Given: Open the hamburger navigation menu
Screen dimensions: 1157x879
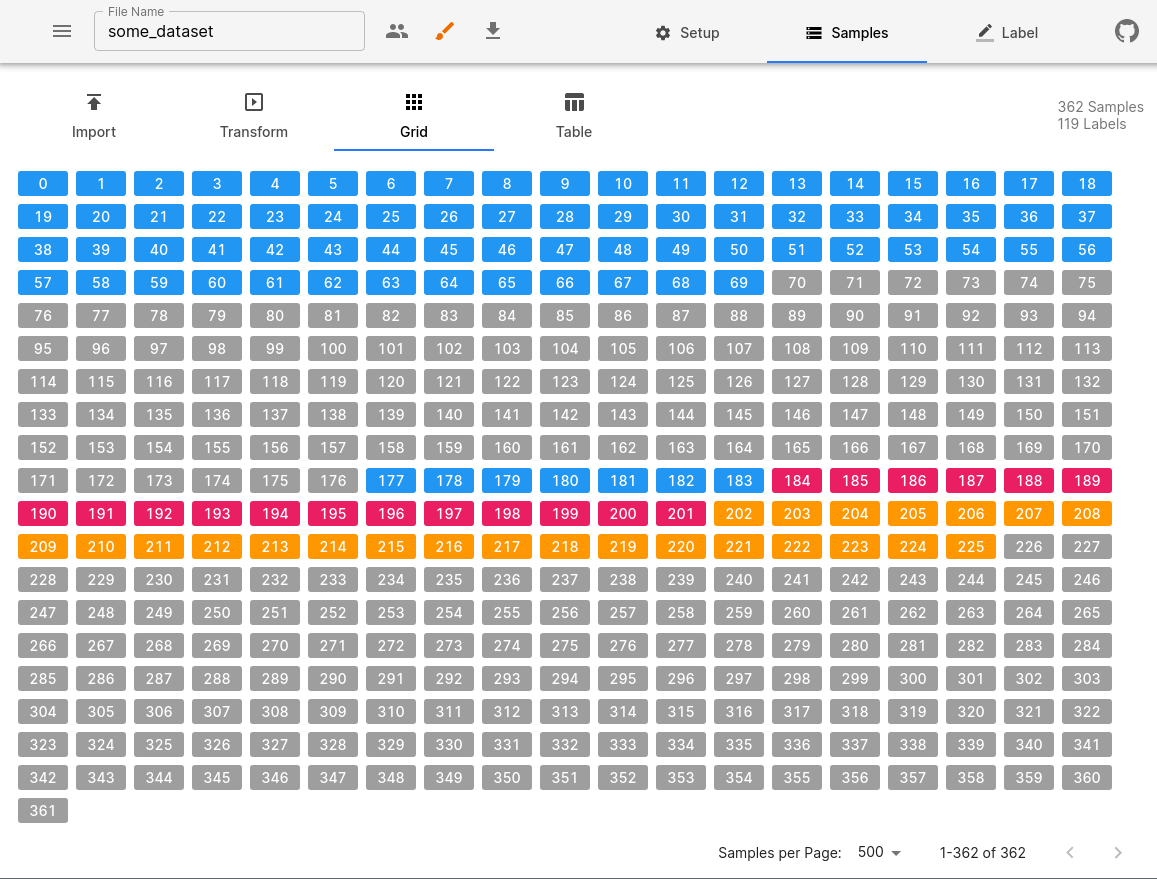Looking at the screenshot, I should pyautogui.click(x=62, y=31).
